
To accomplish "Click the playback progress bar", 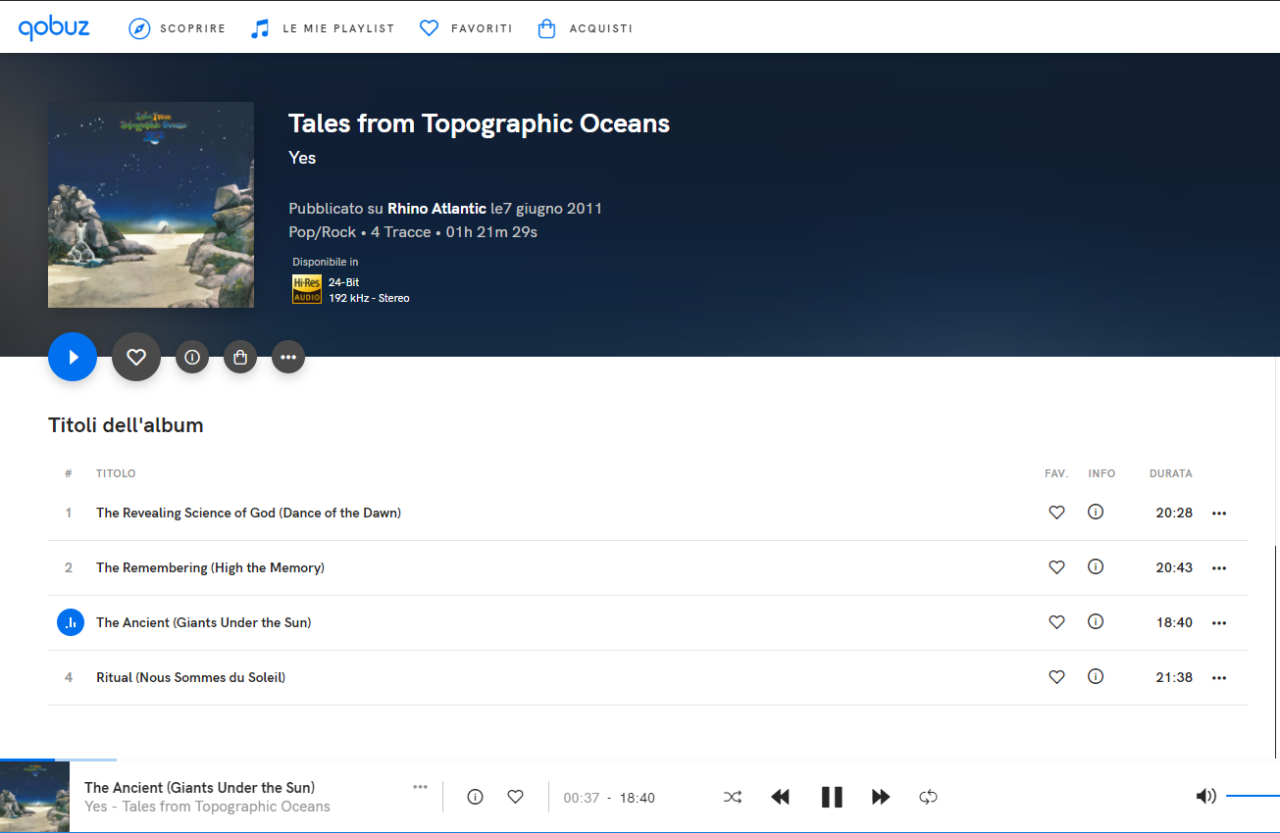I will tap(640, 760).
